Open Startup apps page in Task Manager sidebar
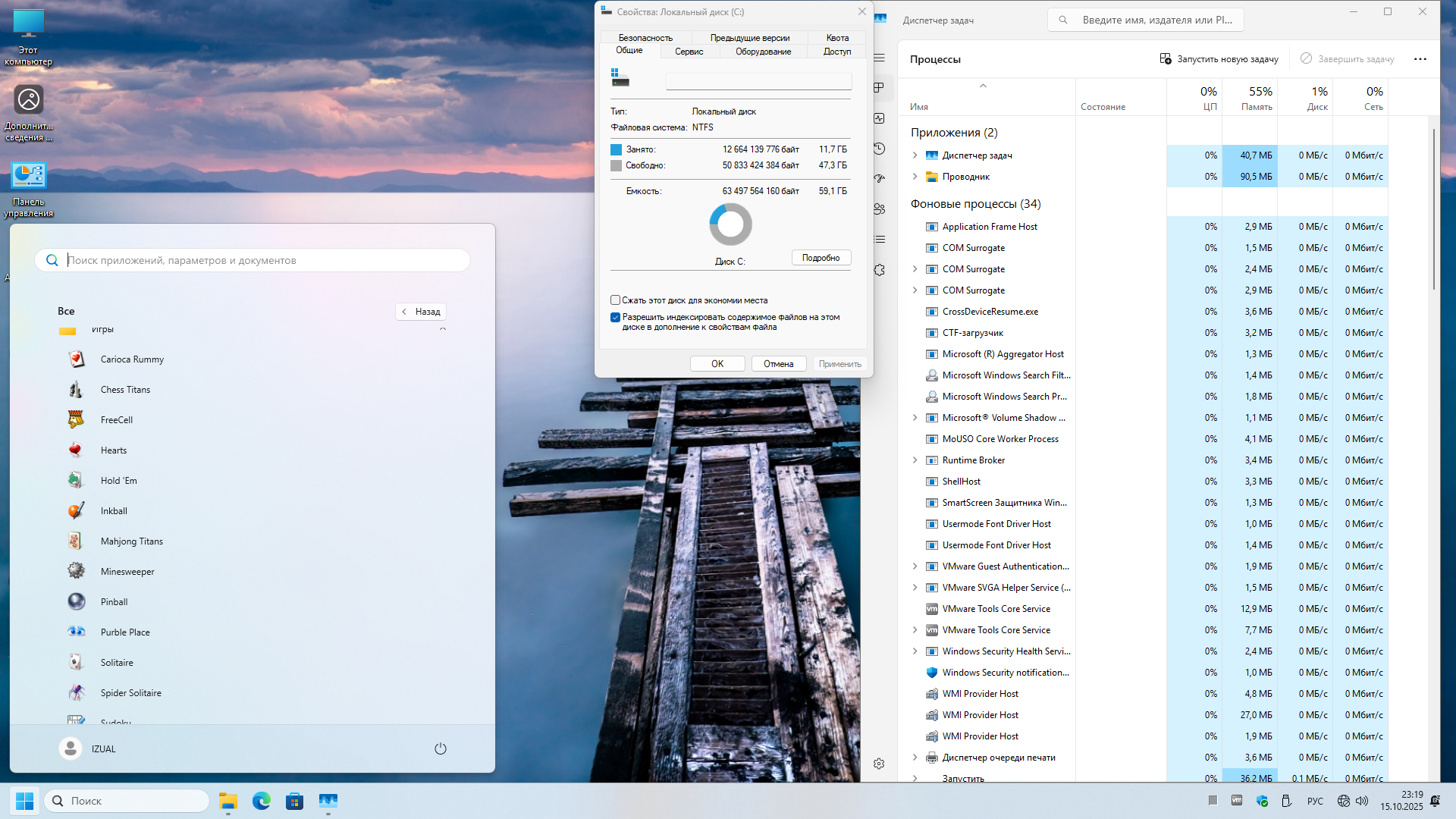Viewport: 1456px width, 819px height. click(x=880, y=179)
